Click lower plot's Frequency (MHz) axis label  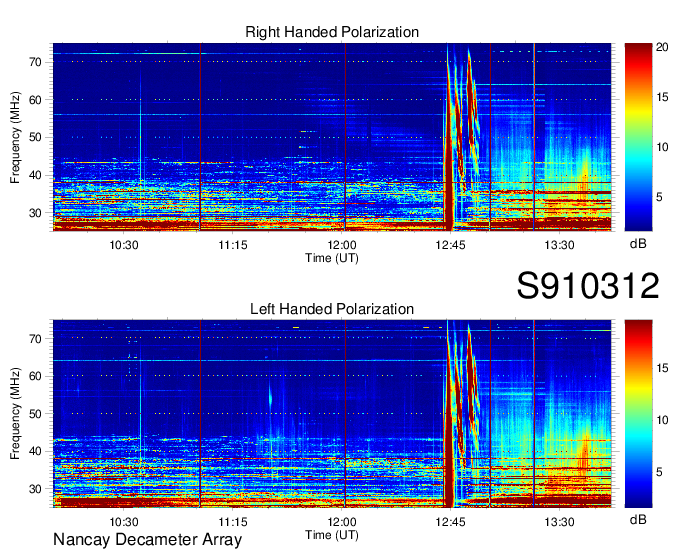click(x=16, y=414)
